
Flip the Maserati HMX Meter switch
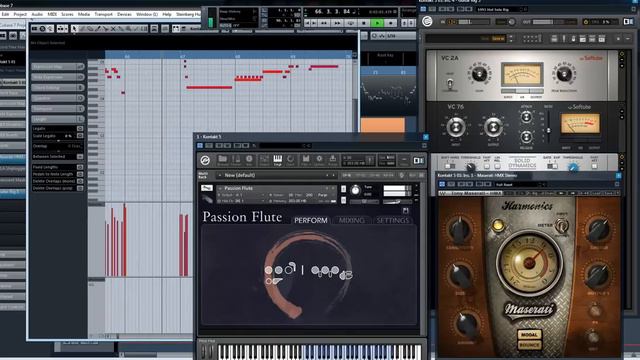[561, 226]
